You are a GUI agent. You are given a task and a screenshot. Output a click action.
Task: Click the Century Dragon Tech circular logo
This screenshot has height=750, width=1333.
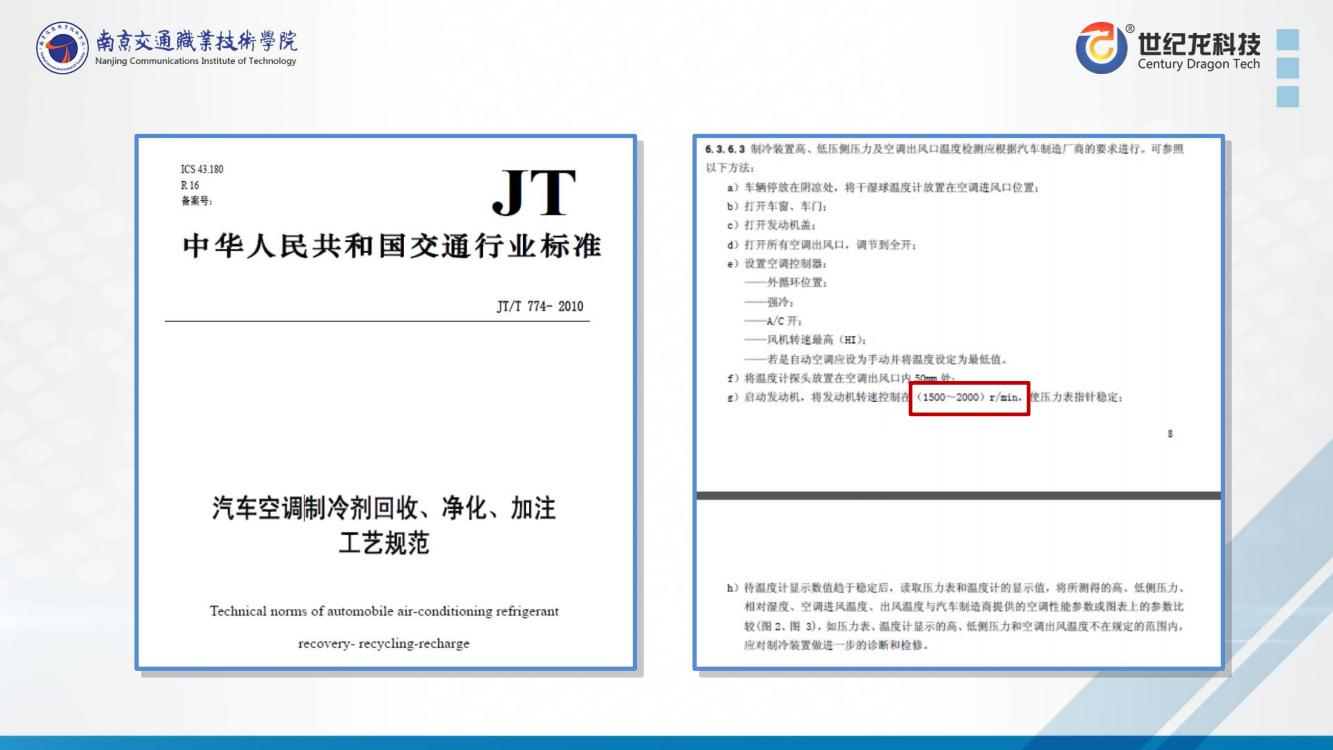pyautogui.click(x=1101, y=47)
